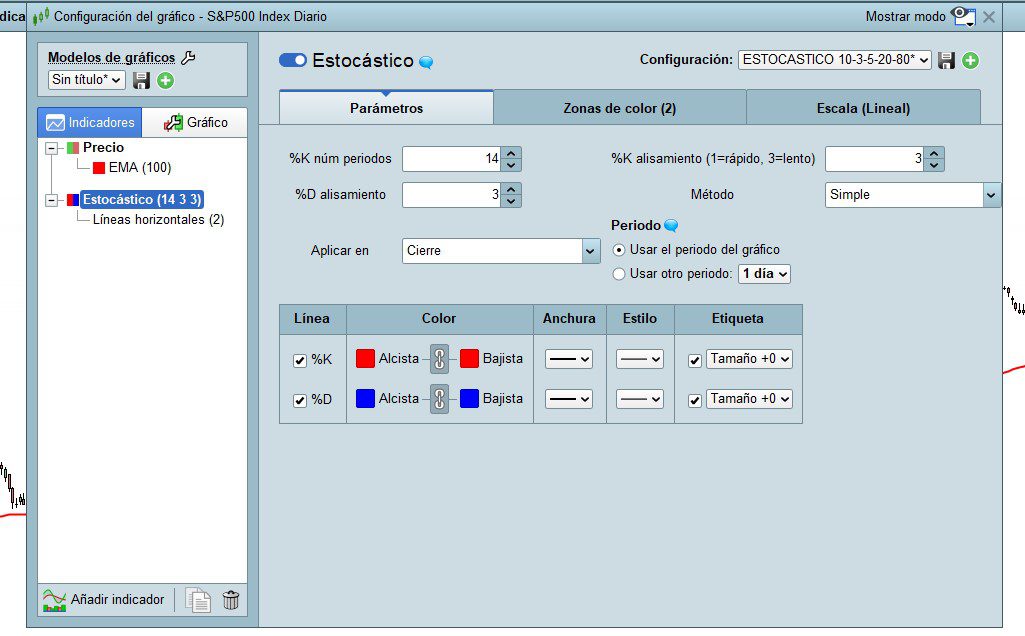Open the Aplicar en Cierre dropdown

[x=501, y=251]
